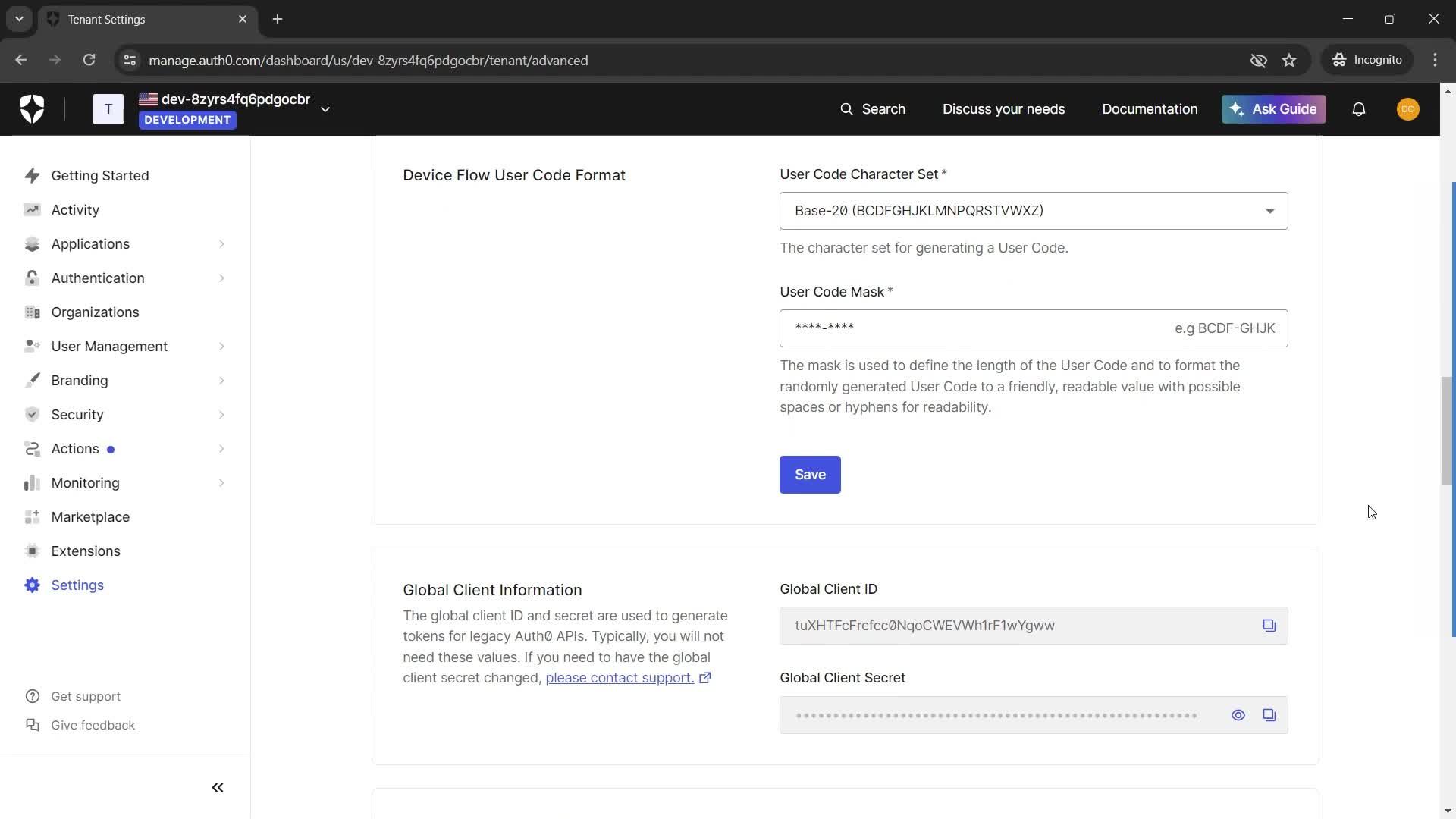Expand the Applications submenu chevron
Viewport: 1456px width, 819px height.
[x=221, y=244]
